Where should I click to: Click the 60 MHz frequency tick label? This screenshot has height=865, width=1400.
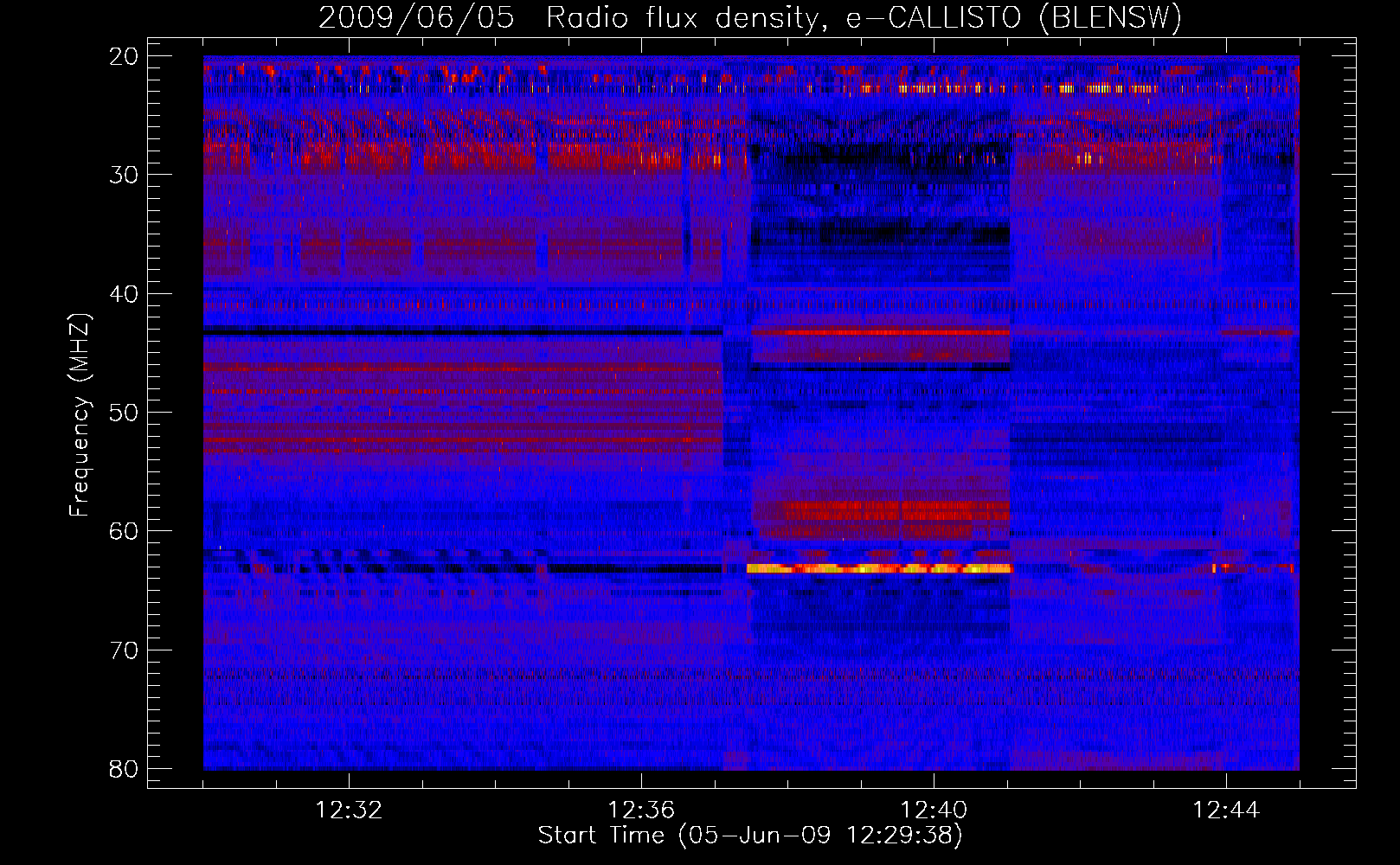125,531
